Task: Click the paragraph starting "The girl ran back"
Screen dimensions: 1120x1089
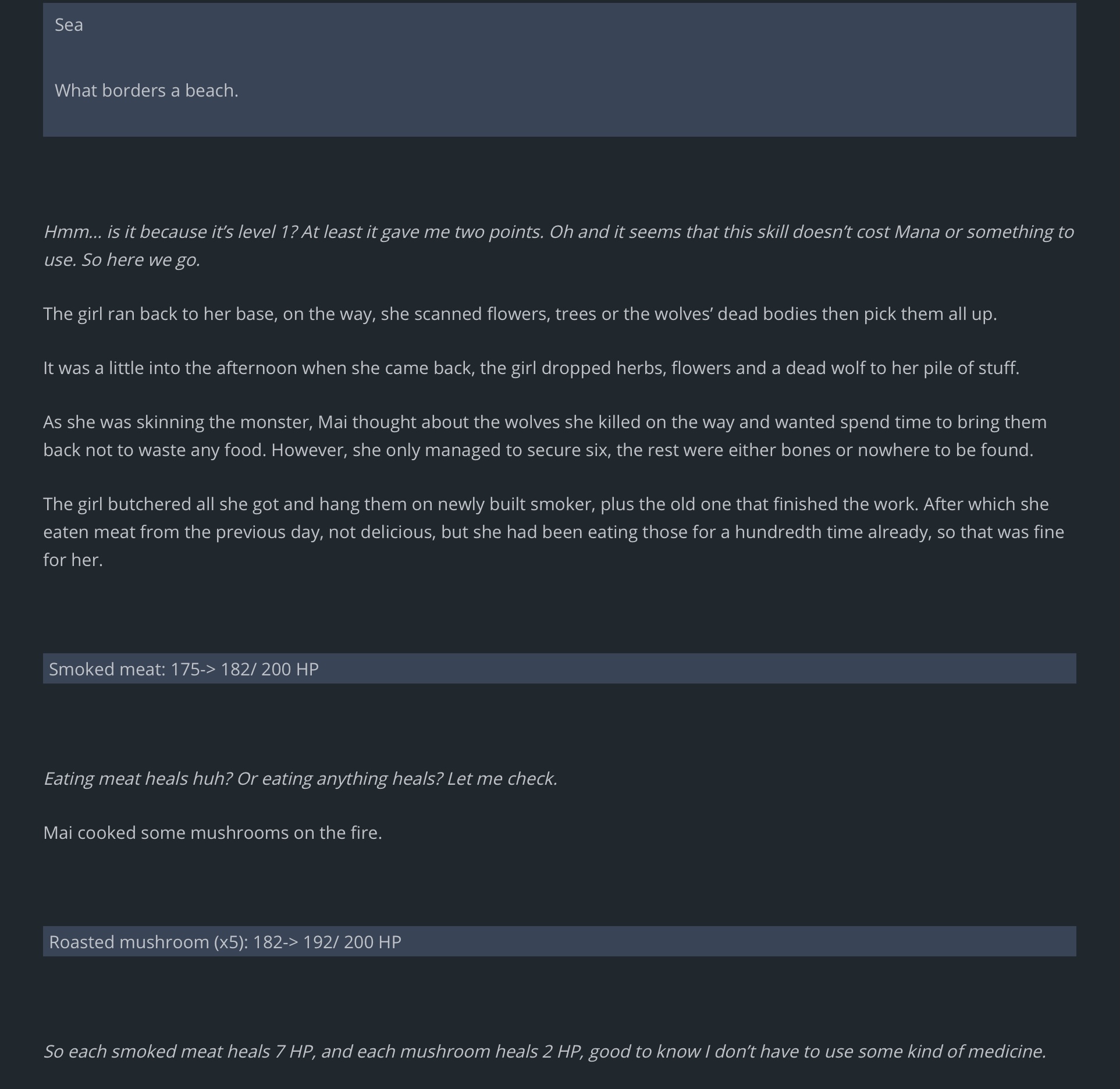Action: [x=520, y=314]
